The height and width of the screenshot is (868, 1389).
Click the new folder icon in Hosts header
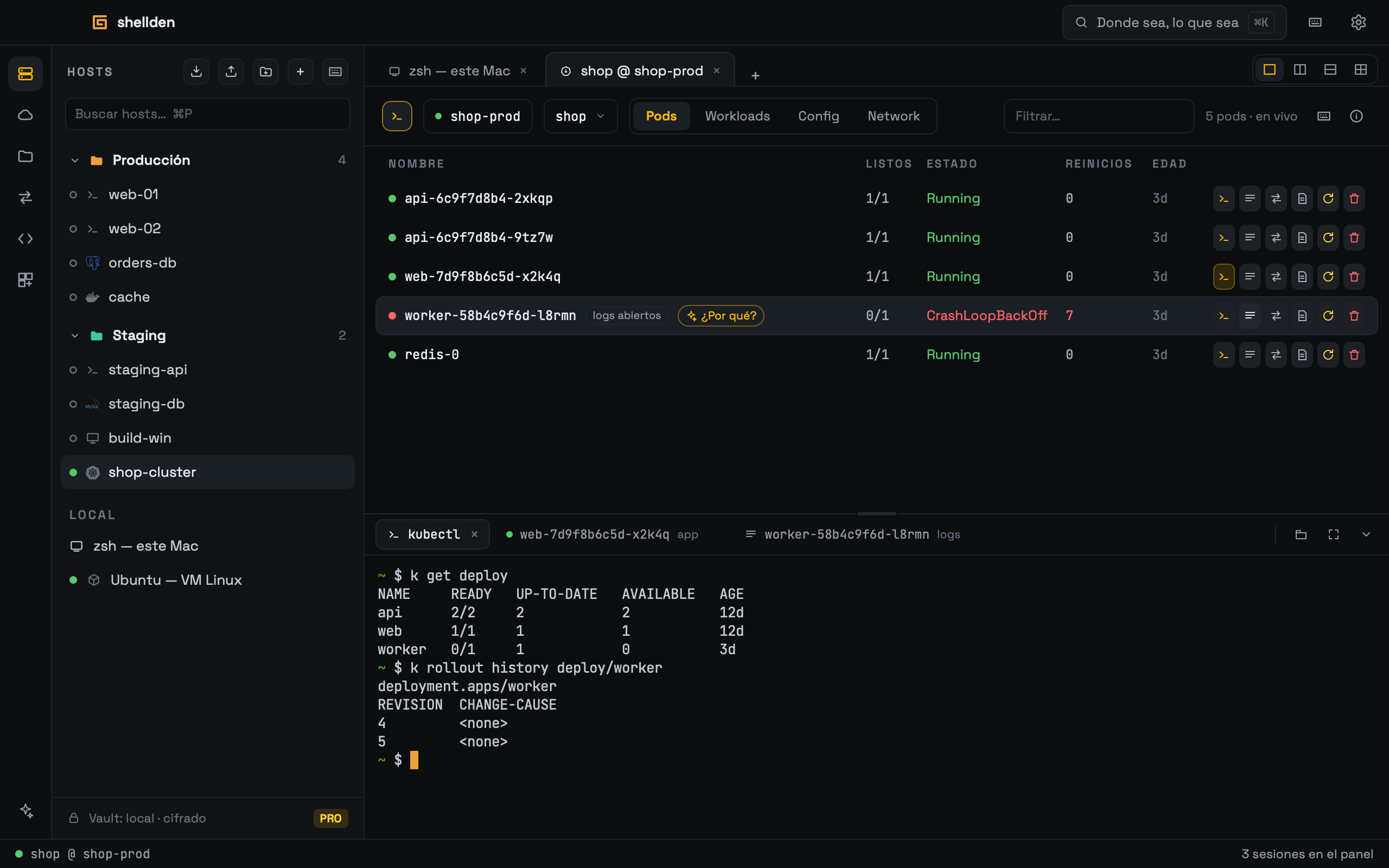point(266,71)
